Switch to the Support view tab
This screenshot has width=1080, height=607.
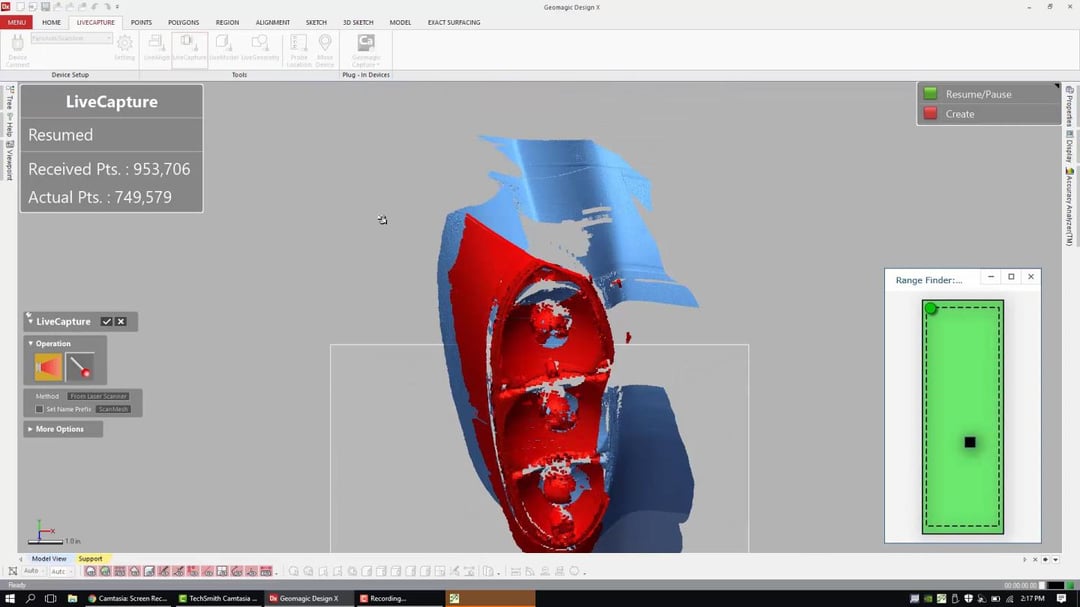90,559
